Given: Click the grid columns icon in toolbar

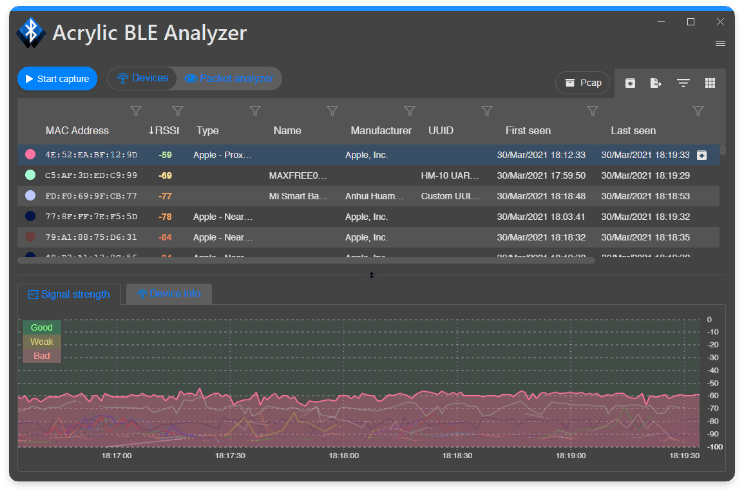Looking at the screenshot, I should (710, 83).
